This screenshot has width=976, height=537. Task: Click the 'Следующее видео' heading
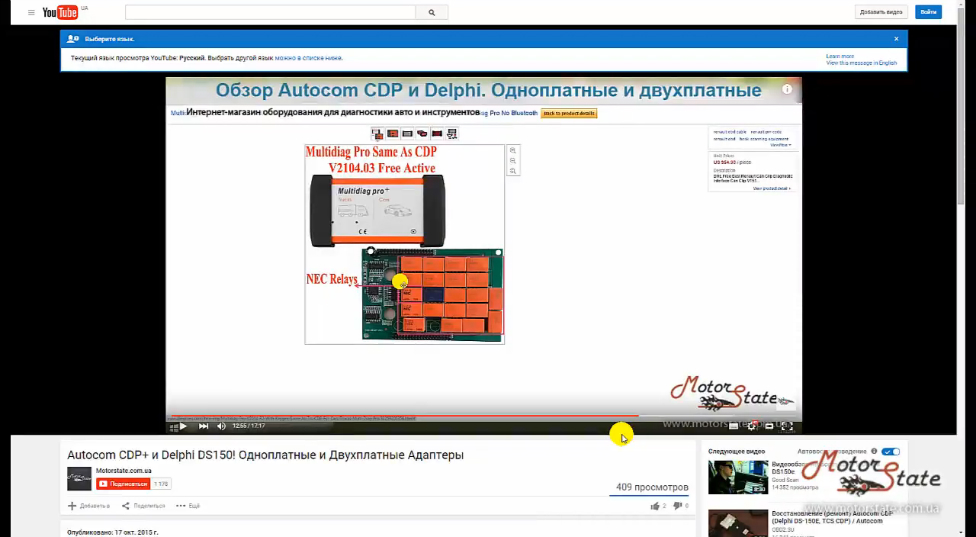[736, 451]
